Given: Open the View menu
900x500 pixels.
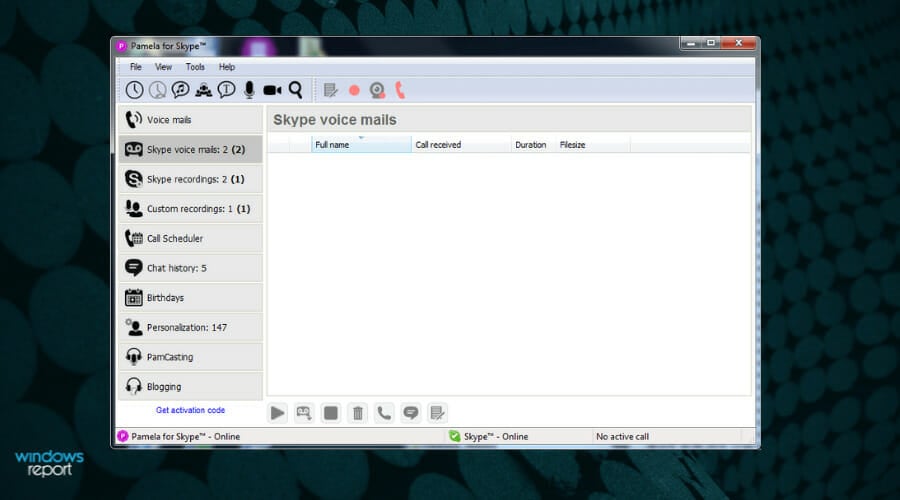Looking at the screenshot, I should [x=164, y=67].
